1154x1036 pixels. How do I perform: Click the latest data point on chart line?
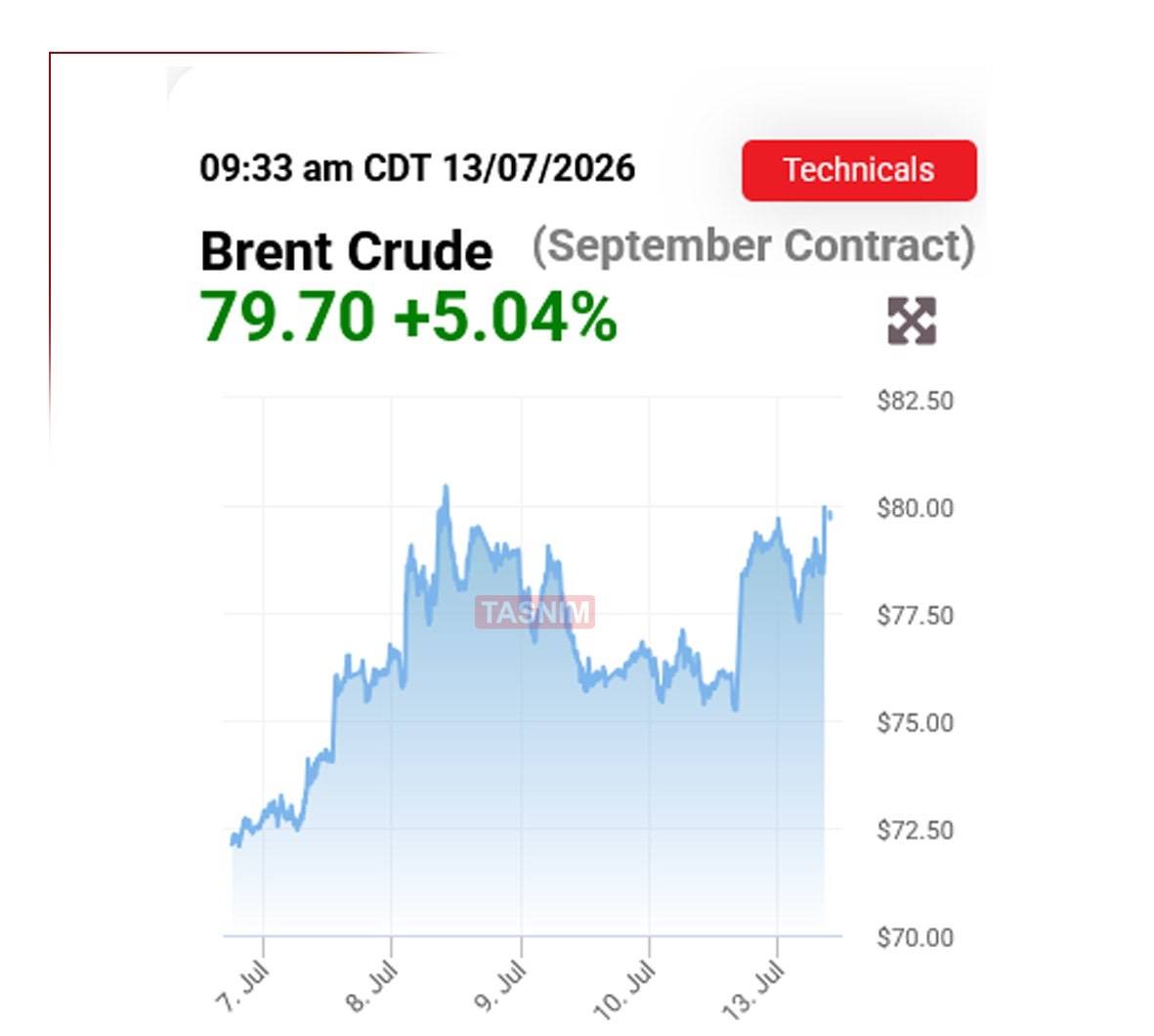831,516
